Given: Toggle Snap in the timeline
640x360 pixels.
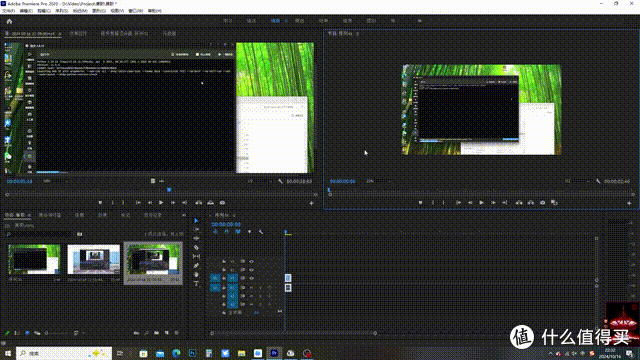Looking at the screenshot, I should 227,232.
